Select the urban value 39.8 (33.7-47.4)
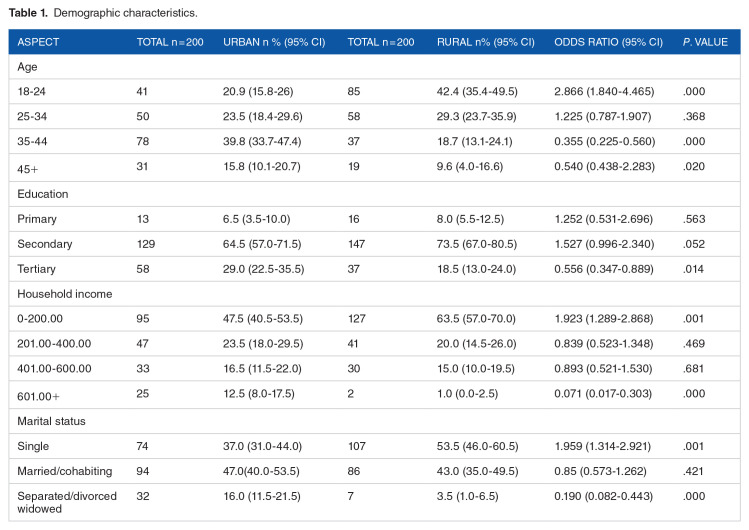This screenshot has width=749, height=530. 264,142
